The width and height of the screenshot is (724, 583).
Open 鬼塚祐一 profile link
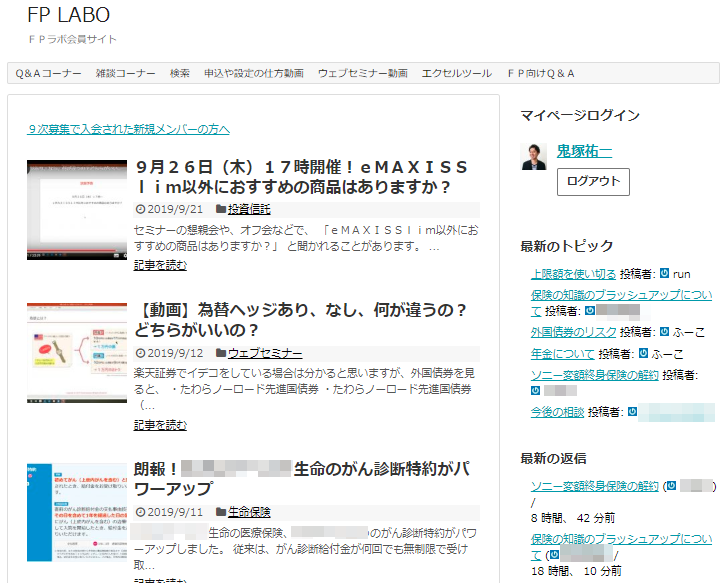[x=584, y=151]
